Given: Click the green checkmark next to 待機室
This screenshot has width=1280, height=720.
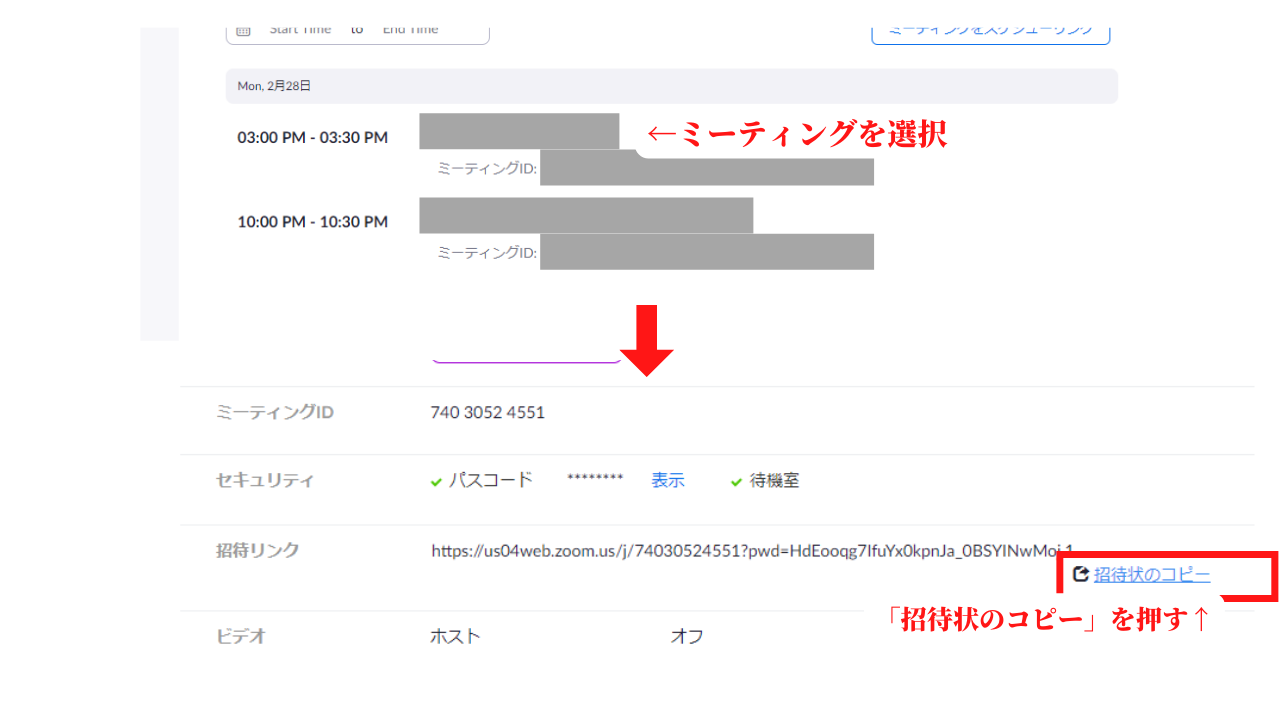Looking at the screenshot, I should [x=738, y=482].
